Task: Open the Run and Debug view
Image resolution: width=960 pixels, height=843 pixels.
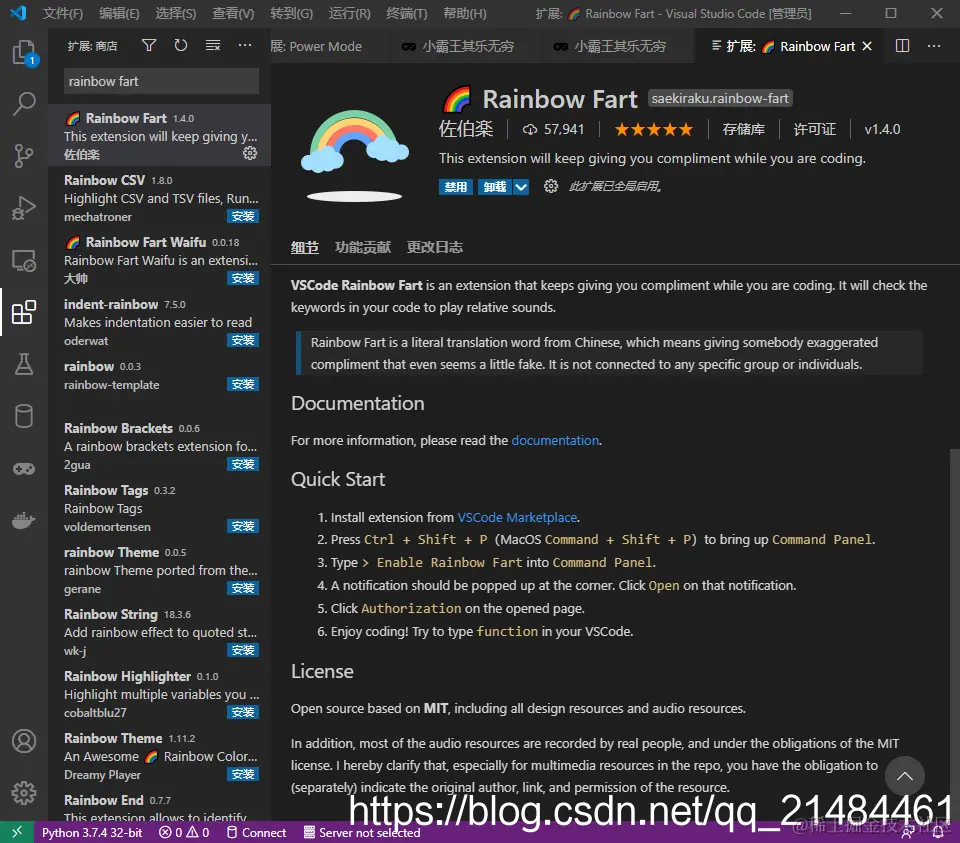Action: 24,208
